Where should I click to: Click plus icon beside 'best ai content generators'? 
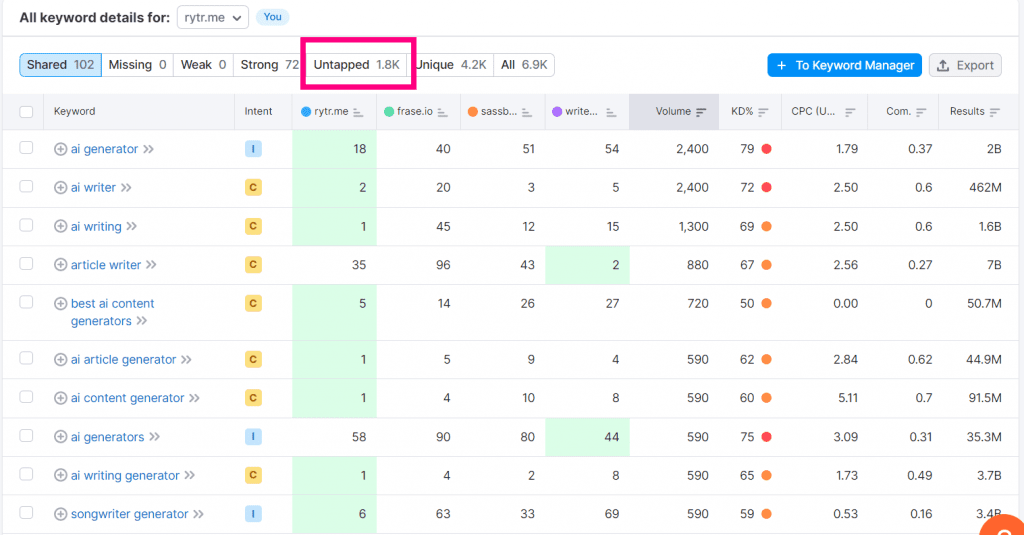pyautogui.click(x=60, y=303)
